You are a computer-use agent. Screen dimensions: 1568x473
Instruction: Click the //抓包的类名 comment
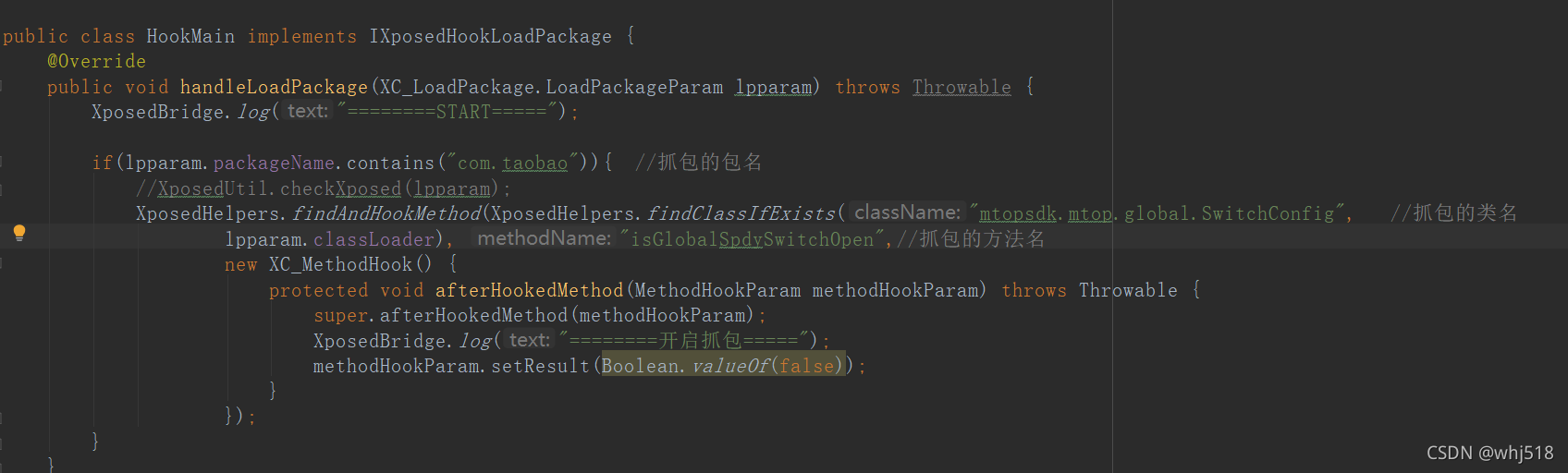1453,213
